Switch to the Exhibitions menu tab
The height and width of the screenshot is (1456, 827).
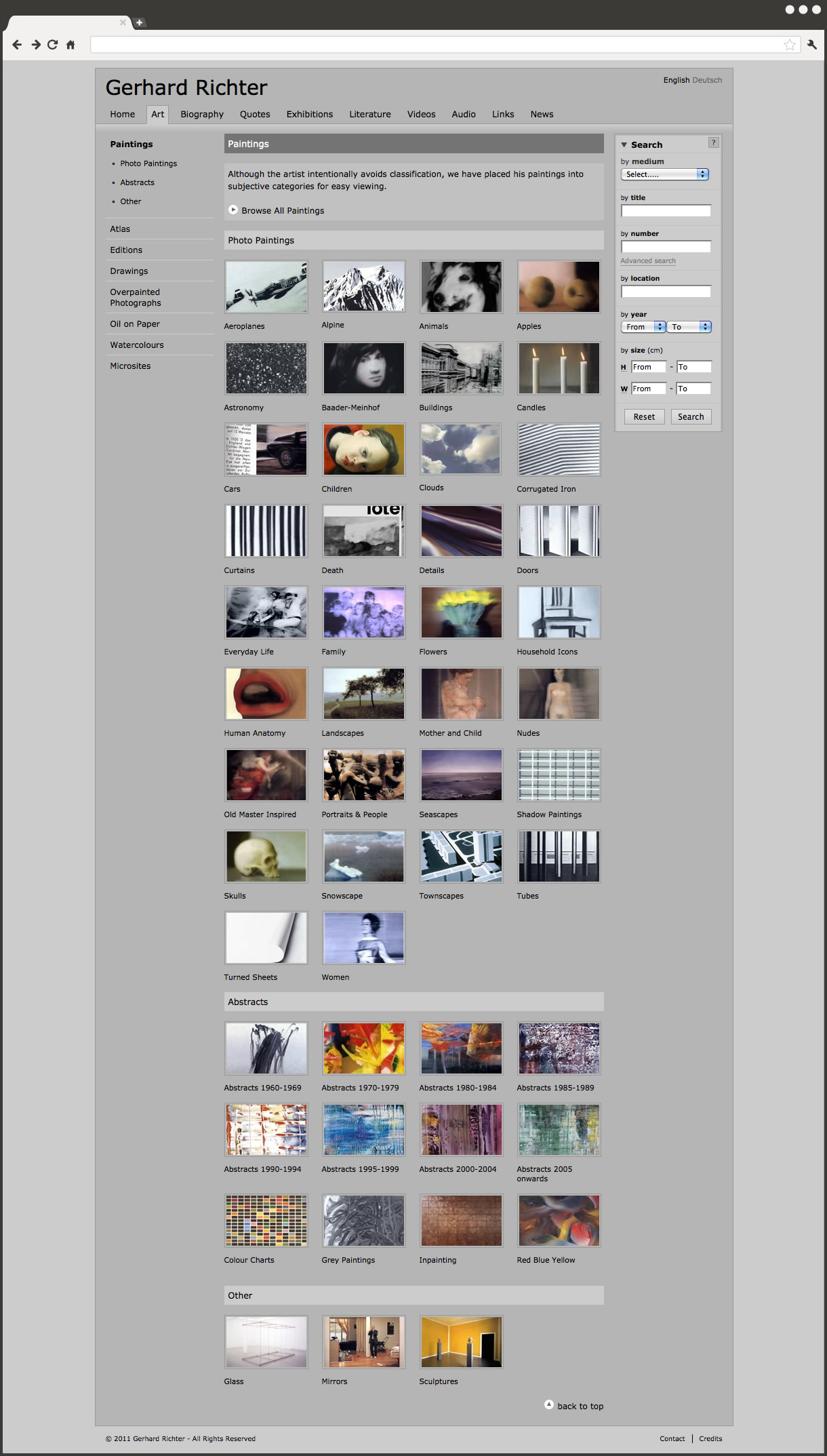click(x=309, y=115)
